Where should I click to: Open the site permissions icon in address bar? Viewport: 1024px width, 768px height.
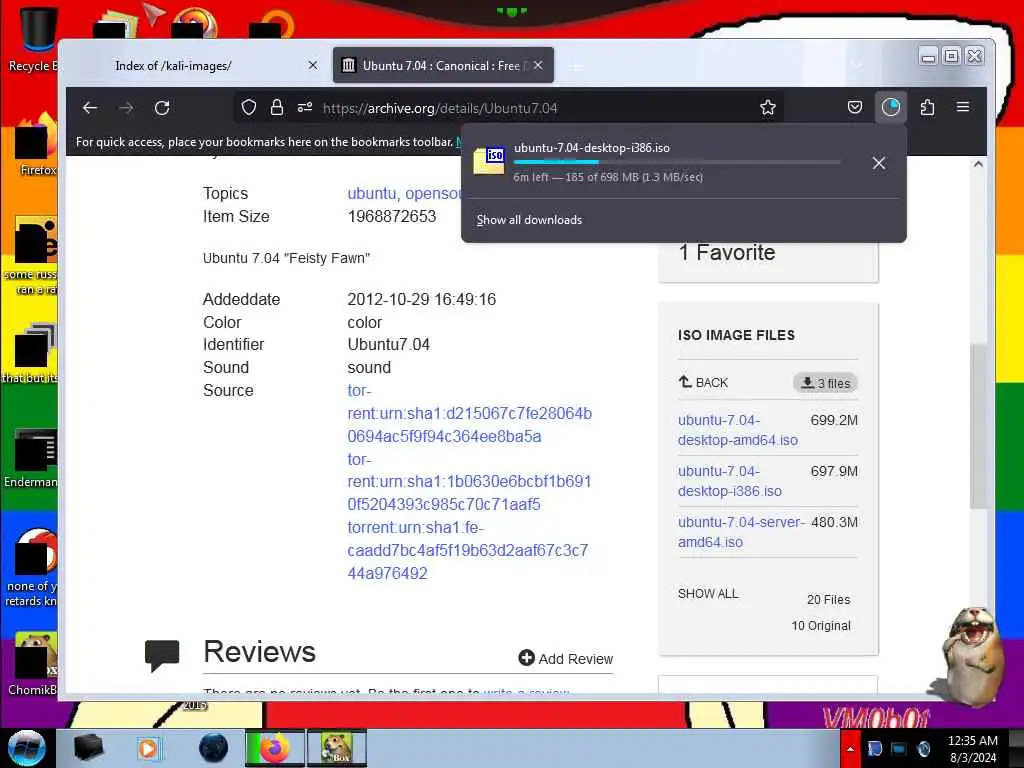[x=305, y=107]
